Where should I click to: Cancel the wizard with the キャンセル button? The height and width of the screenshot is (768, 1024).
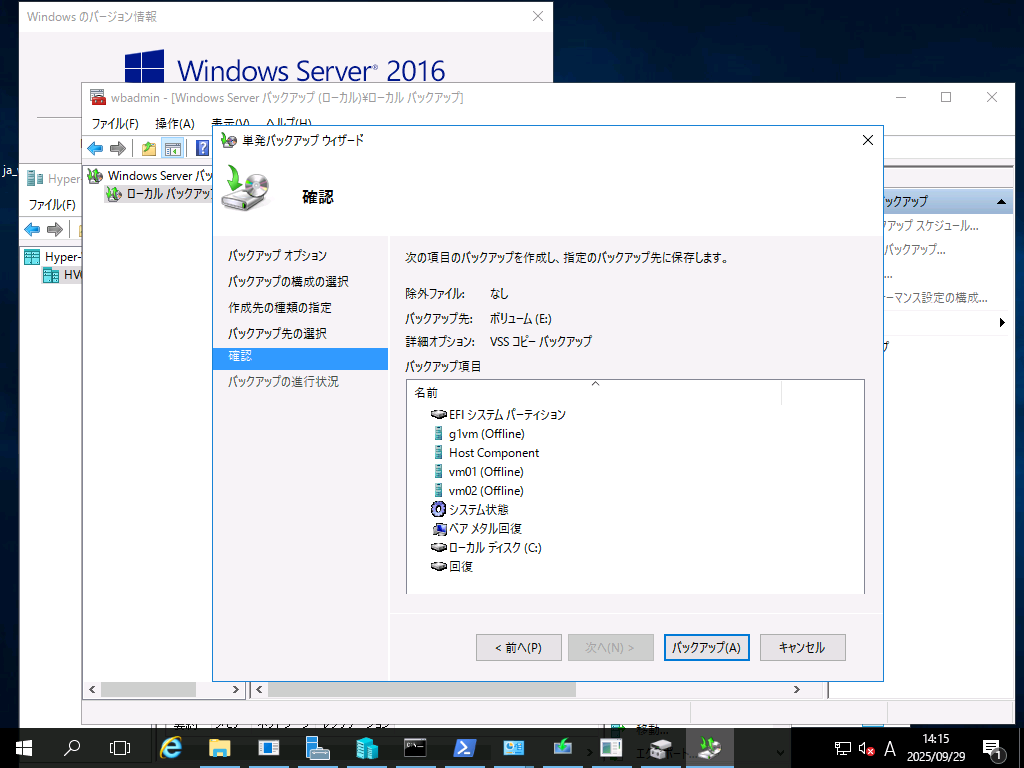802,647
